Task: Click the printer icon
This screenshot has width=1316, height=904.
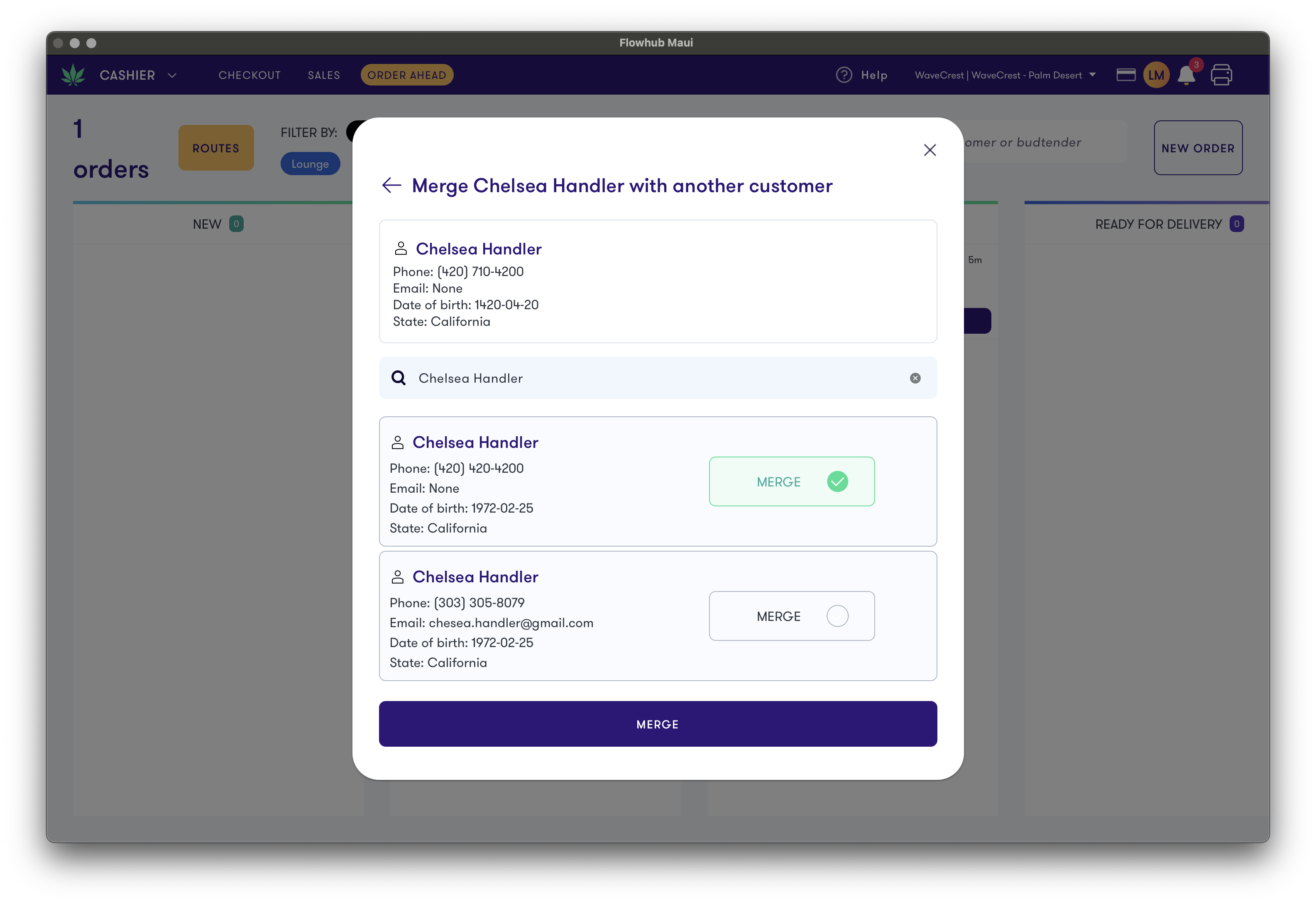Action: click(1221, 75)
